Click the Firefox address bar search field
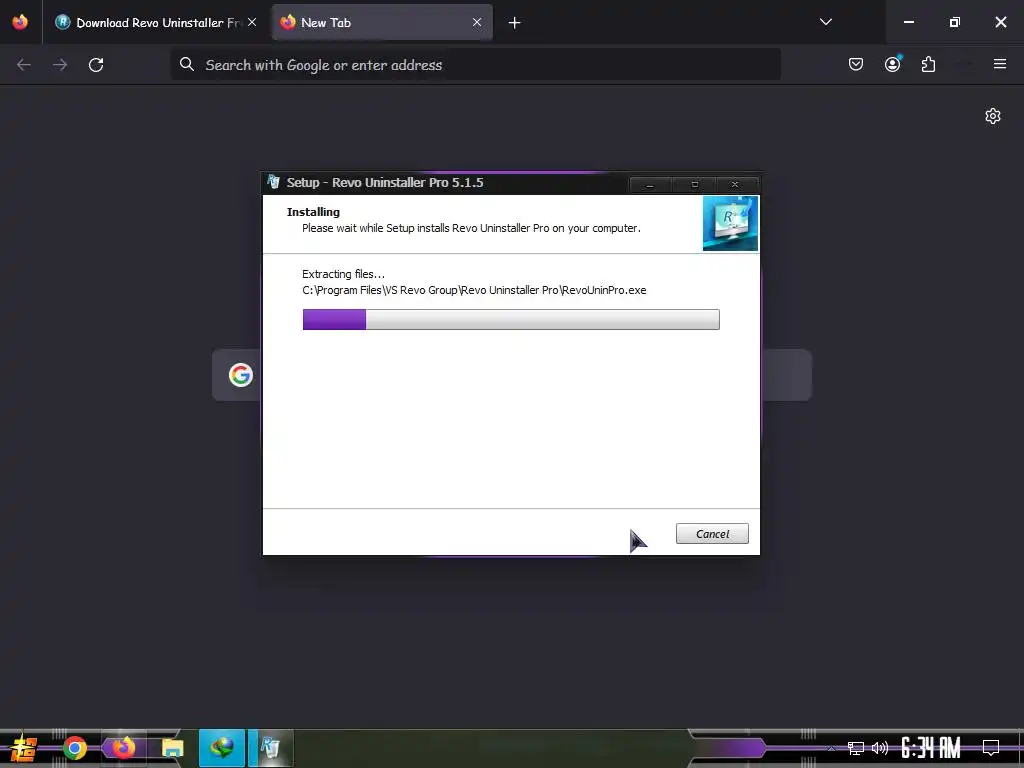This screenshot has height=768, width=1024. tap(475, 65)
